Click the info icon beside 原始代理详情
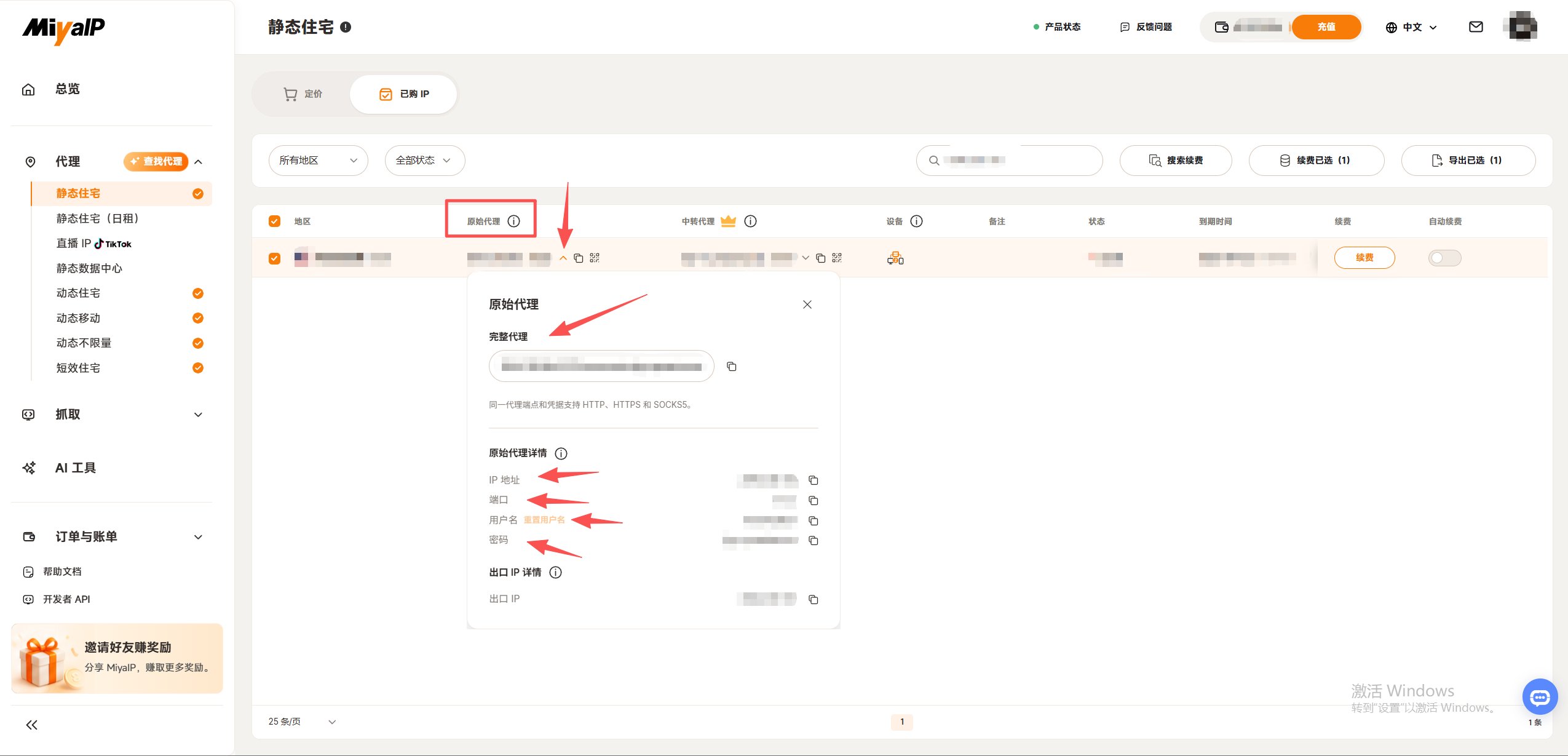The width and height of the screenshot is (1568, 756). tap(561, 453)
